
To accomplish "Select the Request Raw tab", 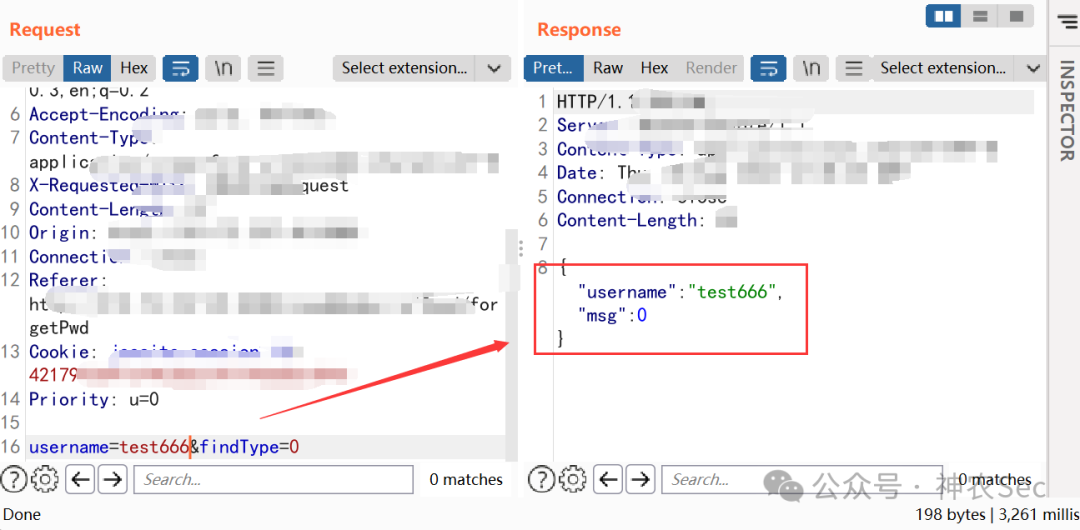I will coord(87,68).
